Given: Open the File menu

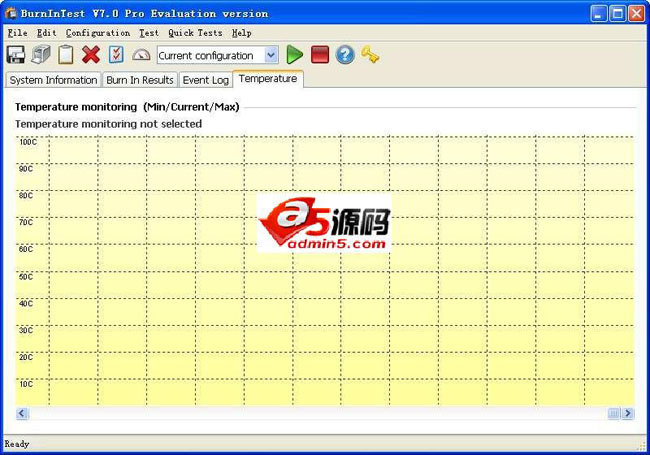Looking at the screenshot, I should coord(17,33).
